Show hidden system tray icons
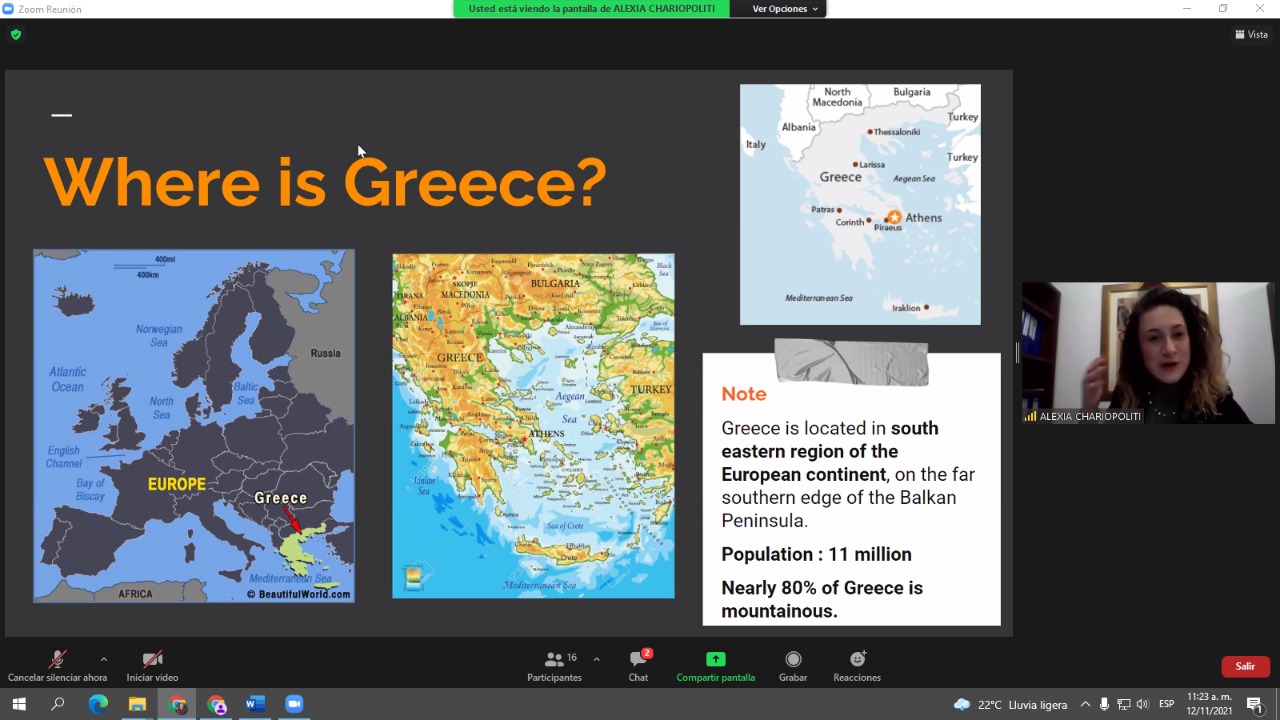The image size is (1280, 720). 1085,704
